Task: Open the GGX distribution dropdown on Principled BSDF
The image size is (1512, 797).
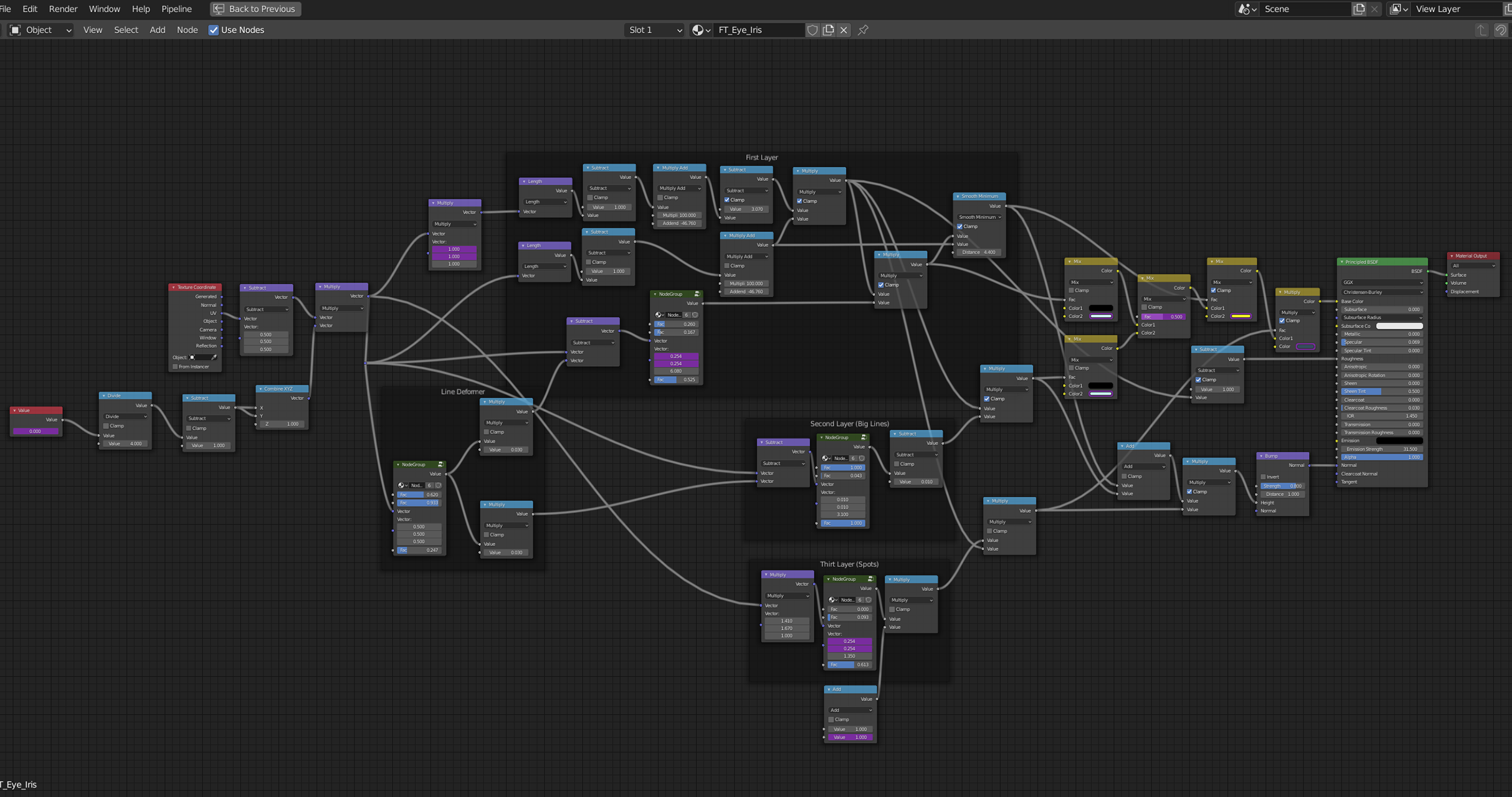Action: tap(1381, 283)
